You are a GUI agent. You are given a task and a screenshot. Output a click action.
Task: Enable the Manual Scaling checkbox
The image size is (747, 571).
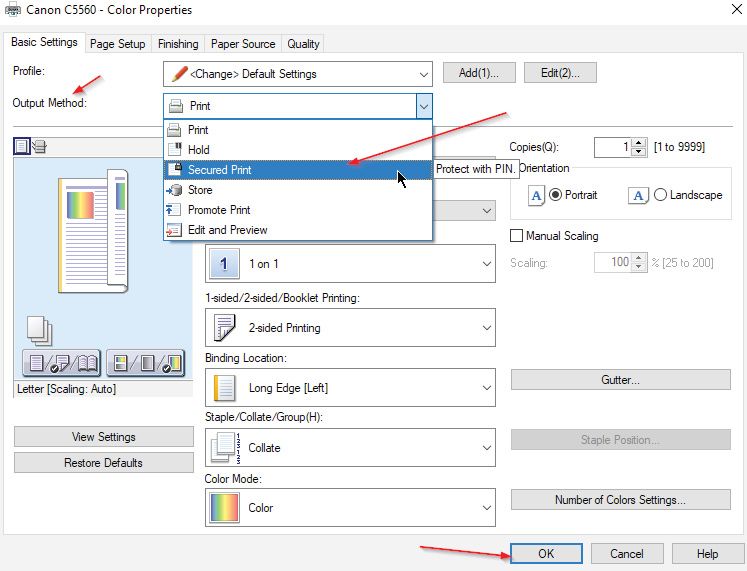coord(516,236)
